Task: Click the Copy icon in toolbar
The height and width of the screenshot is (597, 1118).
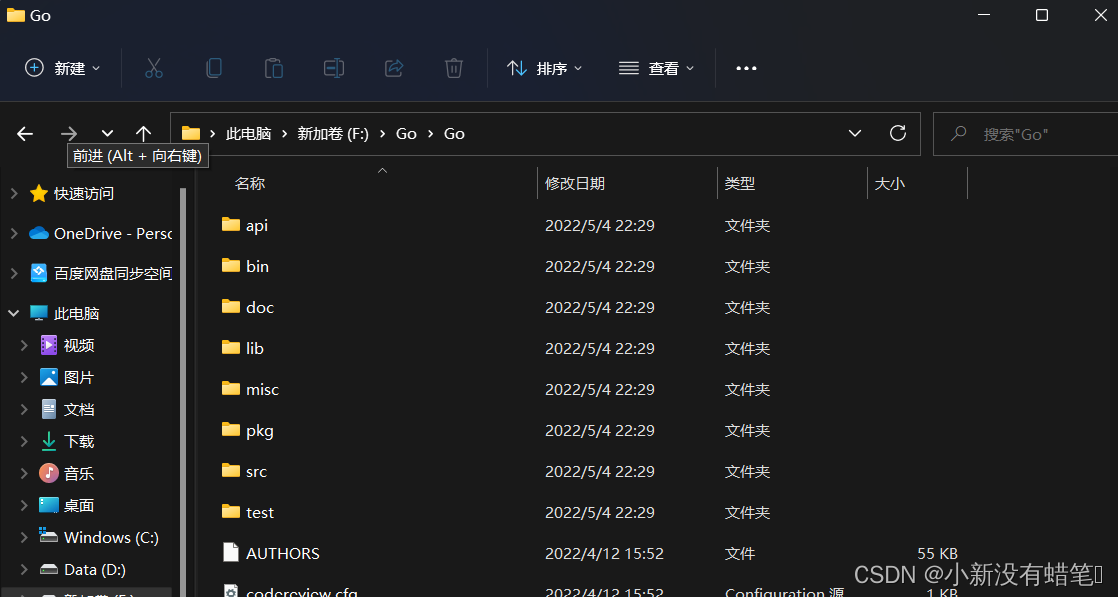Action: click(x=213, y=68)
